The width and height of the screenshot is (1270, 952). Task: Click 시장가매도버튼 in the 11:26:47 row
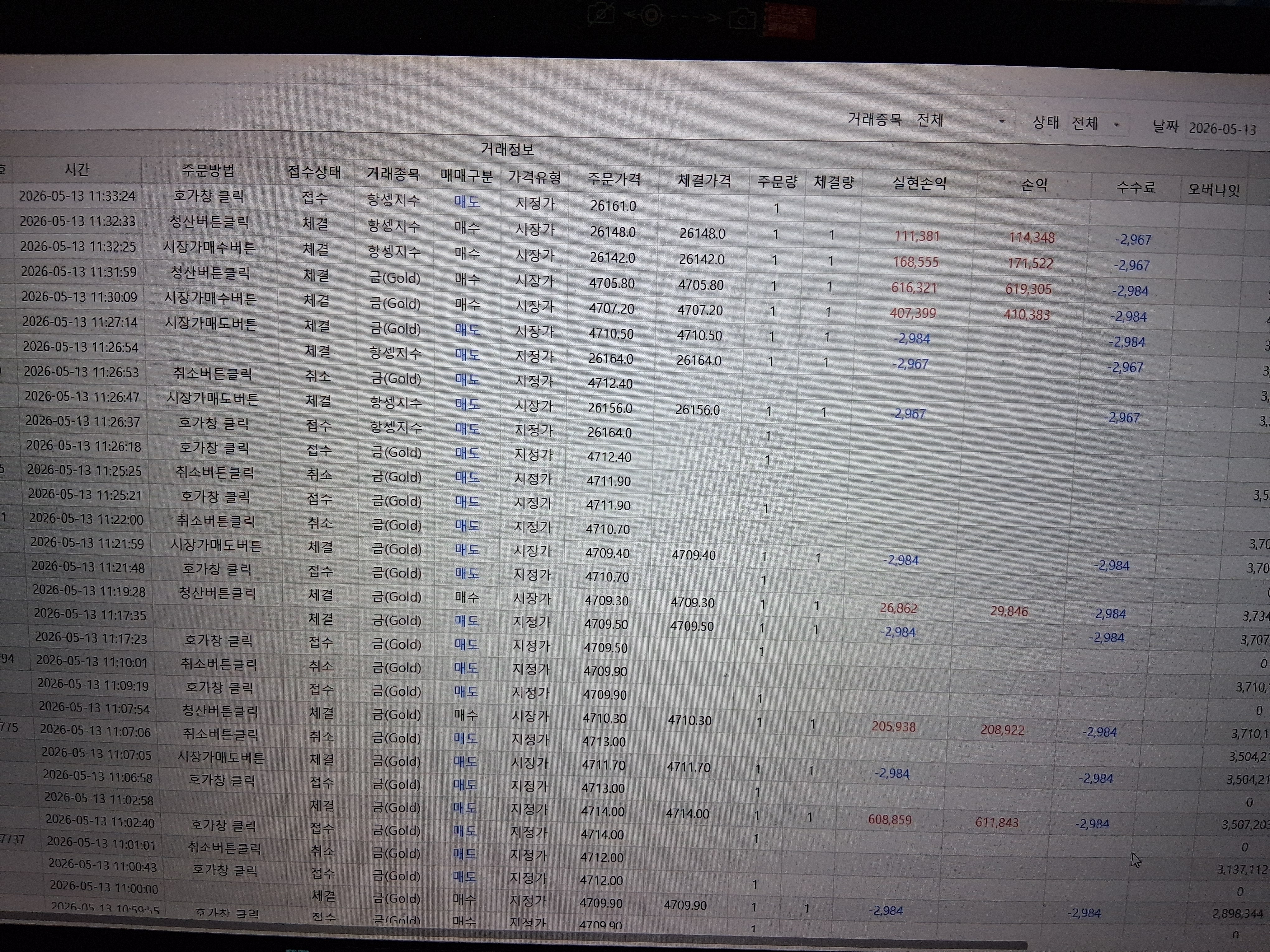pyautogui.click(x=213, y=398)
